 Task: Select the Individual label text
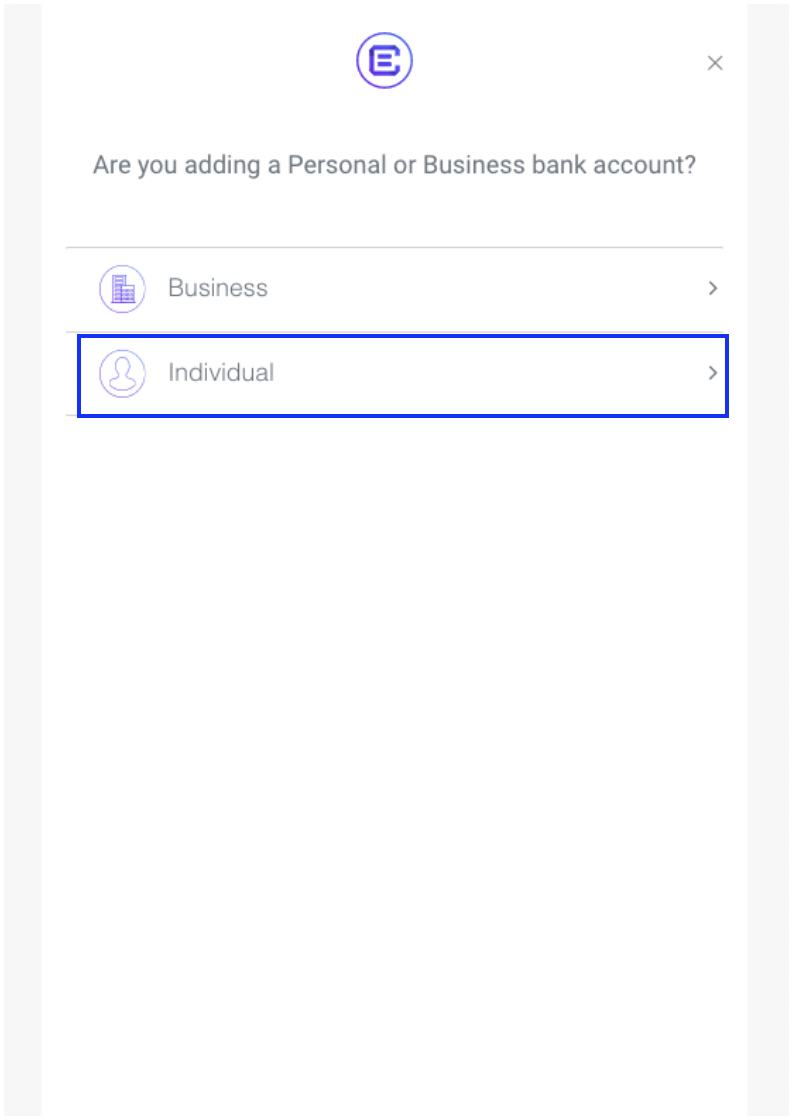point(221,373)
